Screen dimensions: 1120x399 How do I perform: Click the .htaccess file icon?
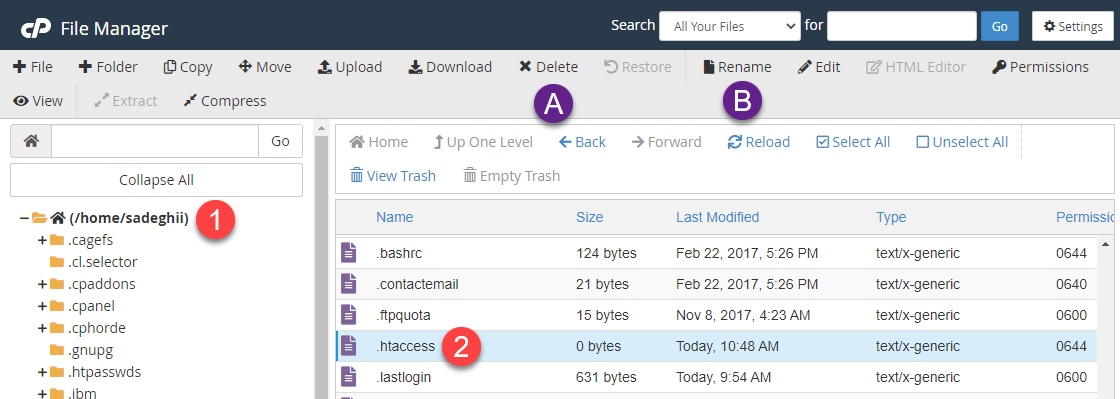coord(349,346)
